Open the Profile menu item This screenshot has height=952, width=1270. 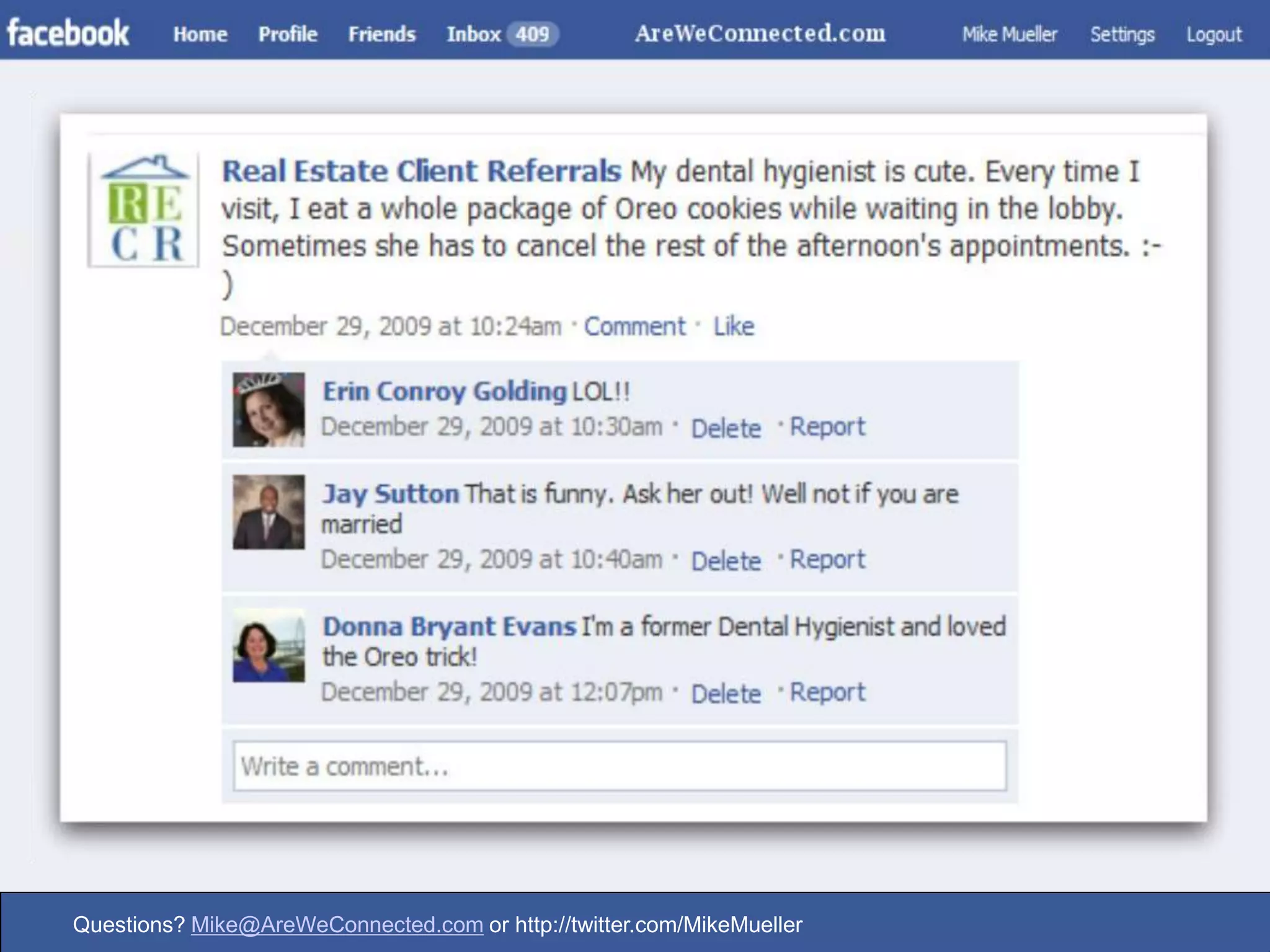coord(288,34)
